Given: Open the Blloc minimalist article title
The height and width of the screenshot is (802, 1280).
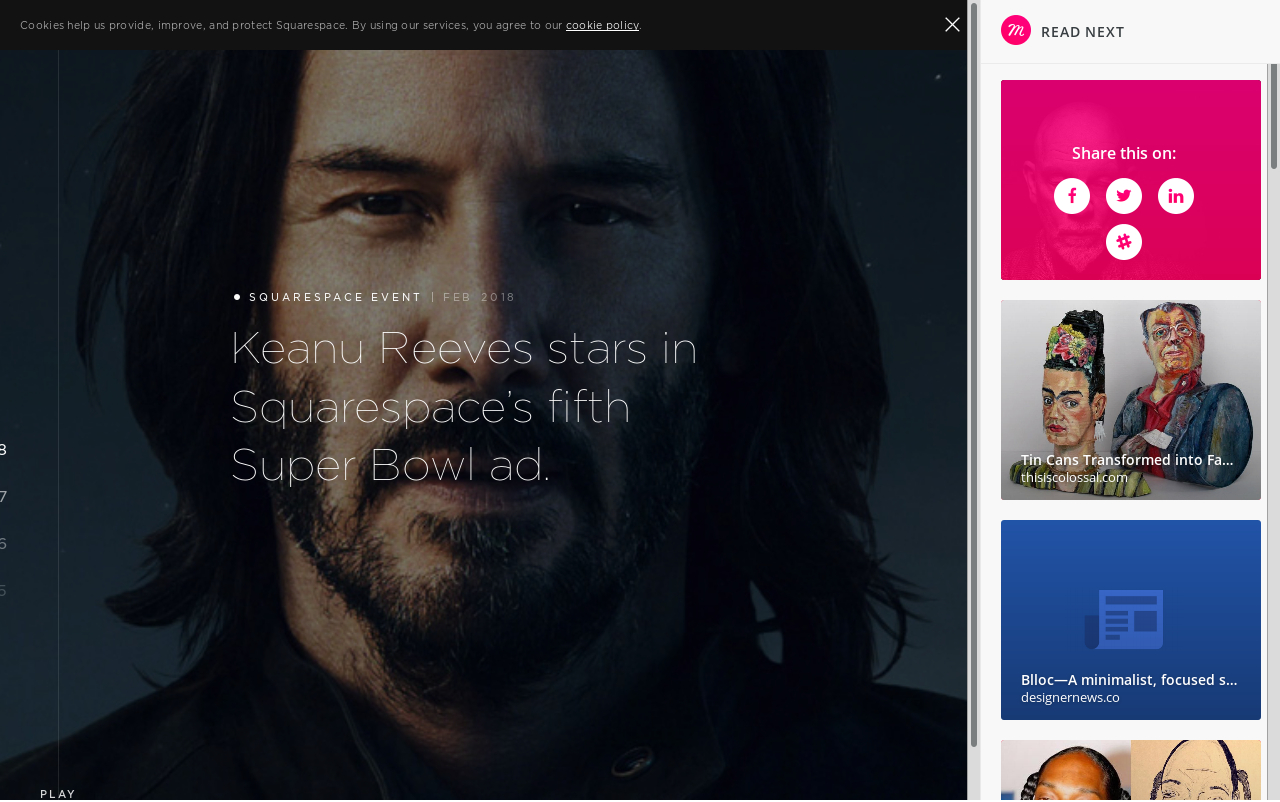Looking at the screenshot, I should [x=1129, y=680].
